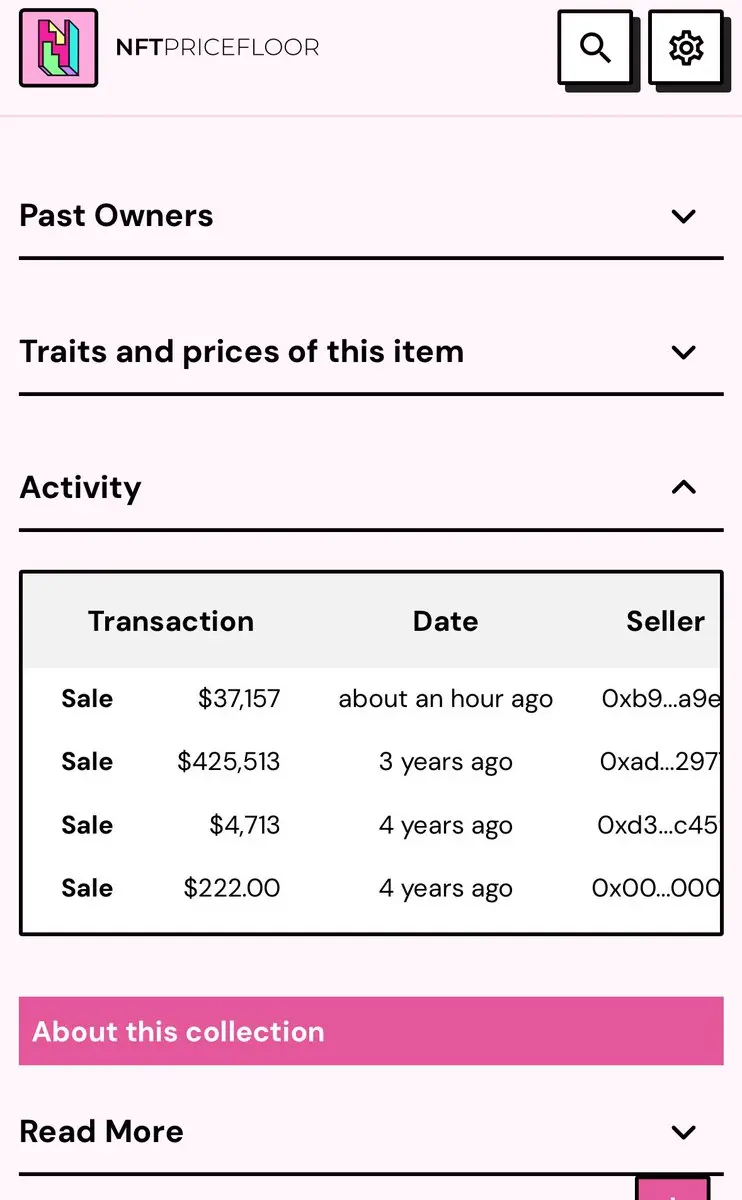Screen dimensions: 742x1200
Task: Click Traits and prices of this item heading
Action: coord(241,352)
